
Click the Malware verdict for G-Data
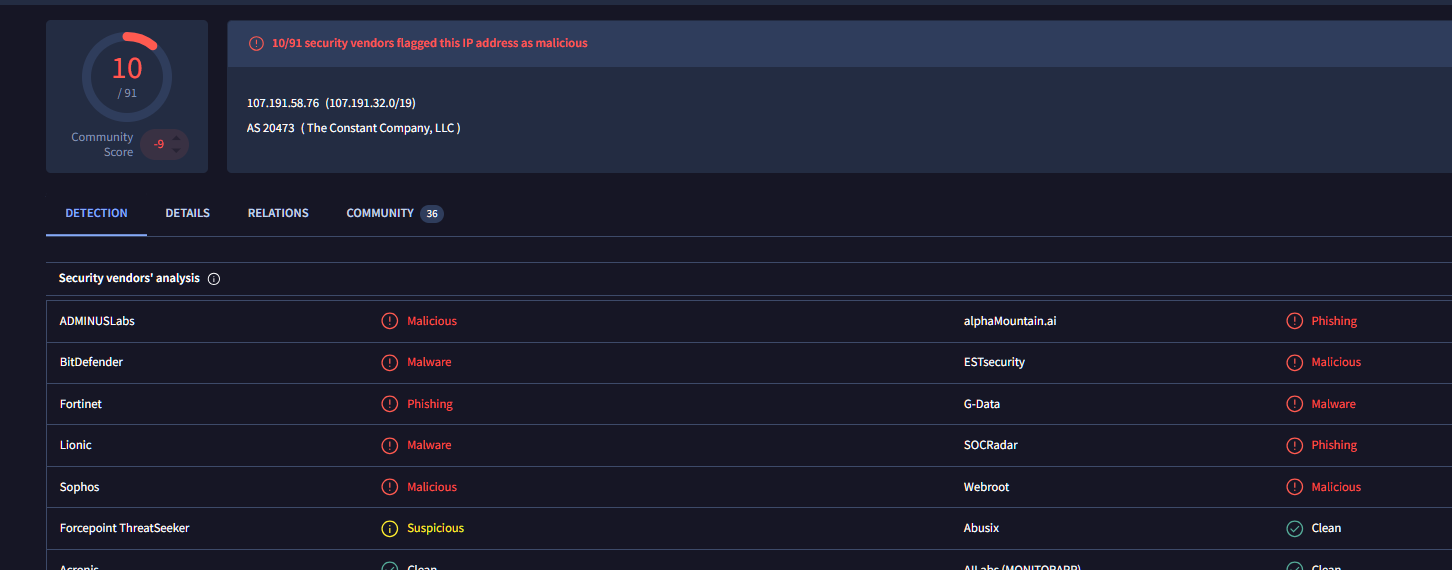1334,404
